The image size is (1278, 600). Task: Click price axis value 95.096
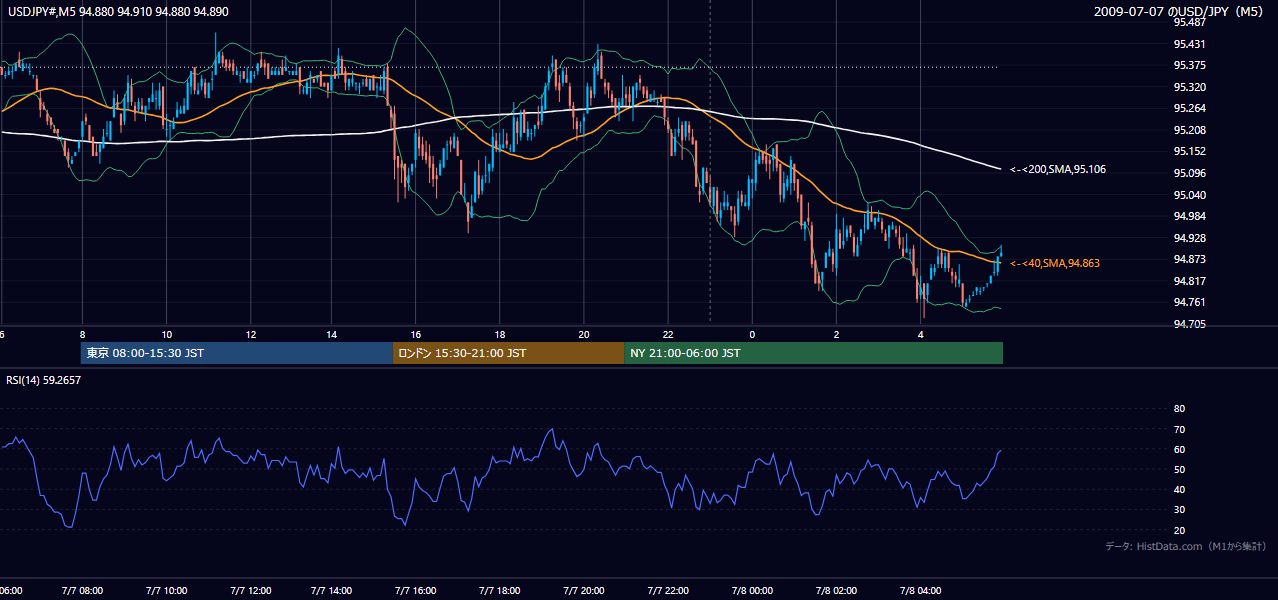pos(1191,173)
